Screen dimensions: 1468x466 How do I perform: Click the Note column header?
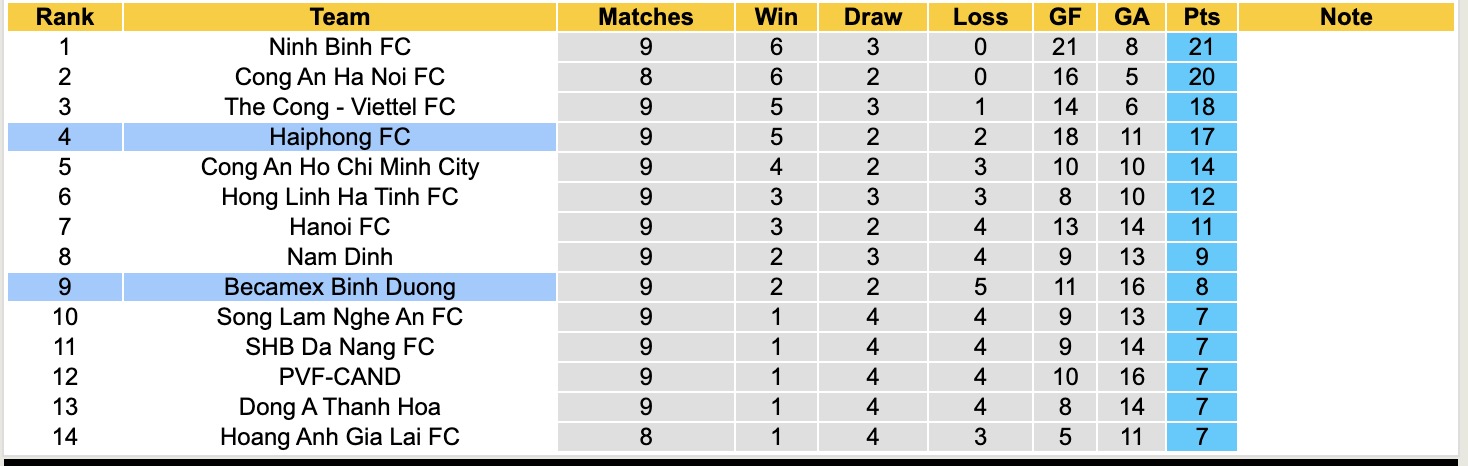point(1346,17)
